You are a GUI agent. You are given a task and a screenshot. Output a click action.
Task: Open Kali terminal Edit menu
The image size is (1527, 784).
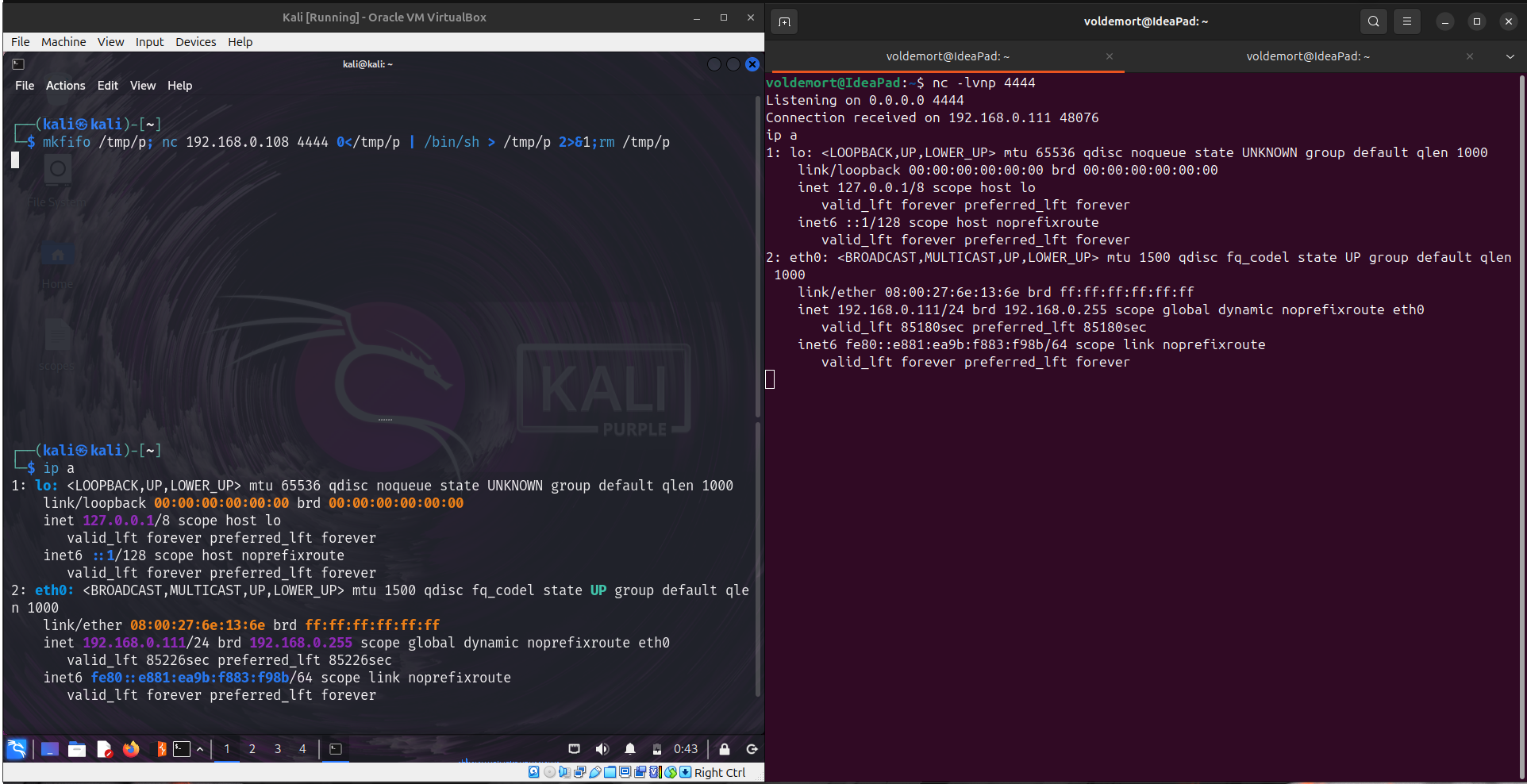point(108,86)
